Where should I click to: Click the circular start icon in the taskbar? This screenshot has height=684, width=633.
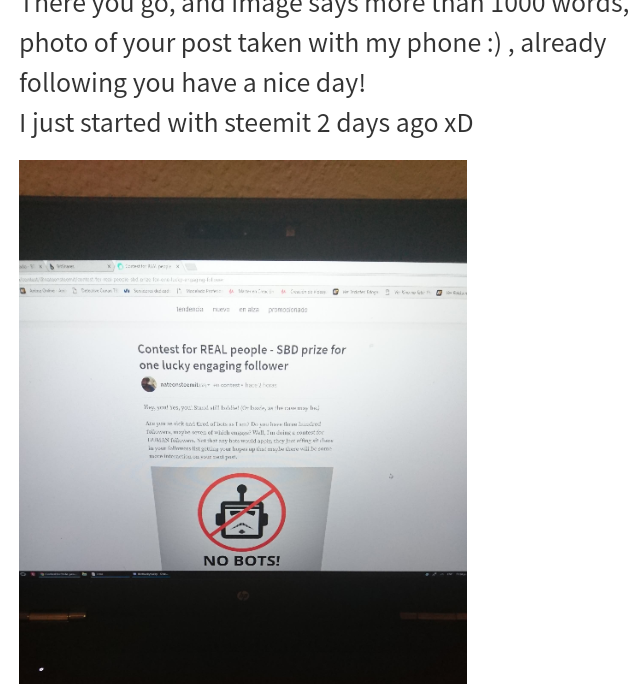[x=23, y=574]
